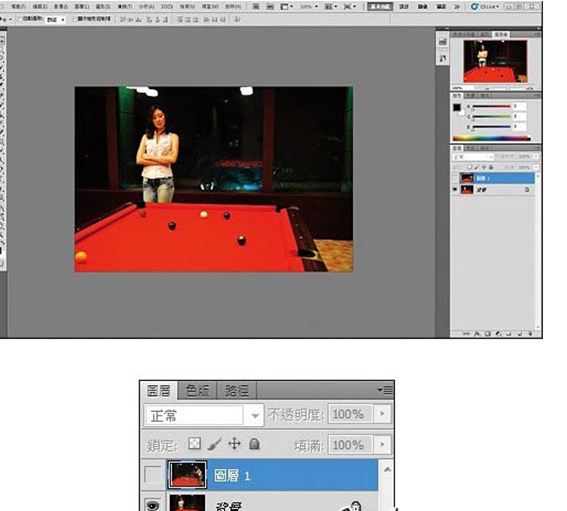The height and width of the screenshot is (511, 567).
Task: Open the first menu 檔案 in menu bar
Action: 18,7
